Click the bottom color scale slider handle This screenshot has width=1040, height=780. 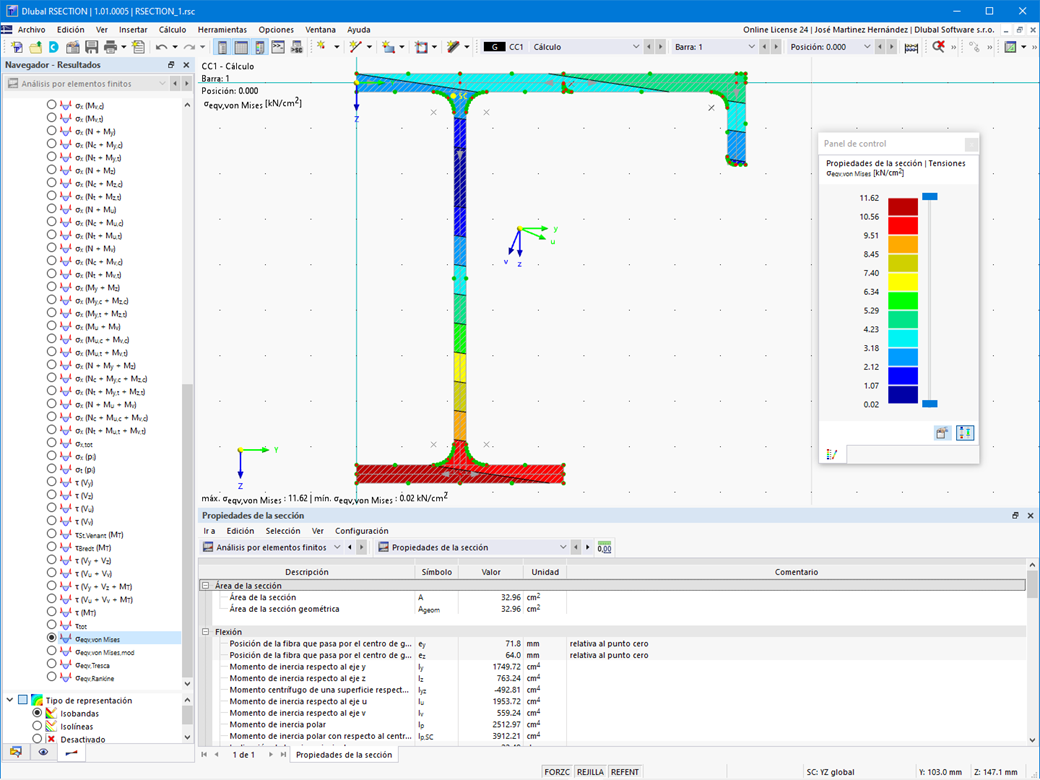click(x=930, y=403)
